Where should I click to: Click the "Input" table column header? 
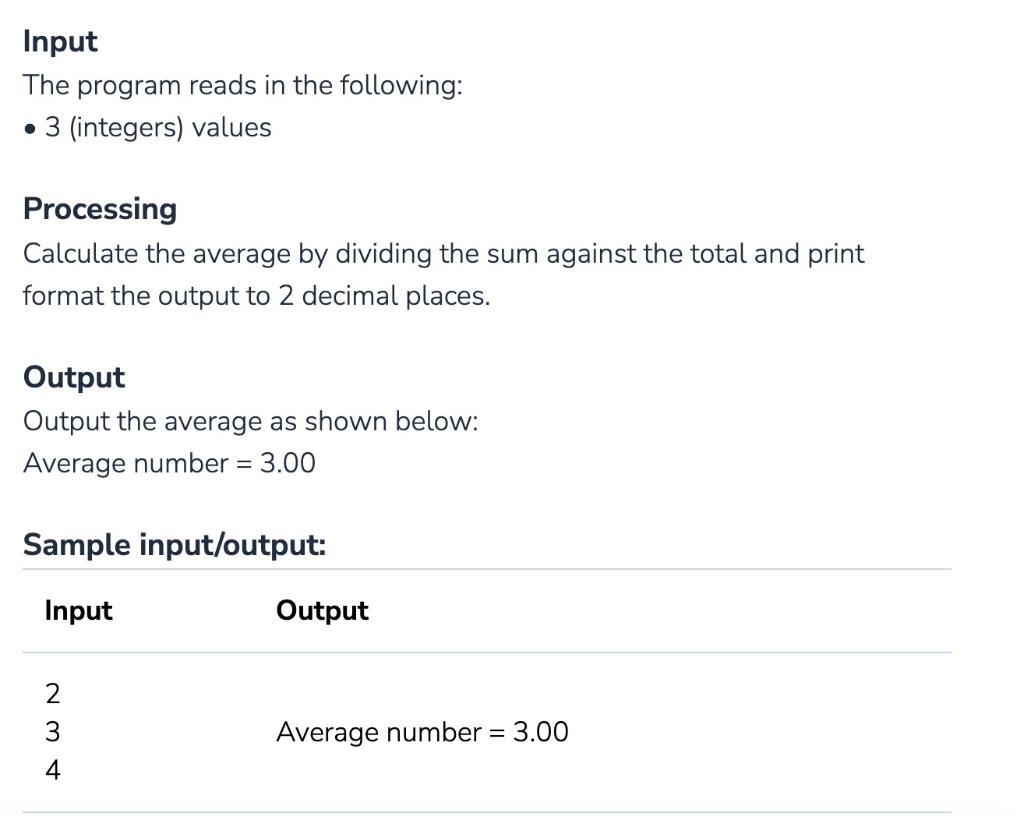[x=78, y=611]
